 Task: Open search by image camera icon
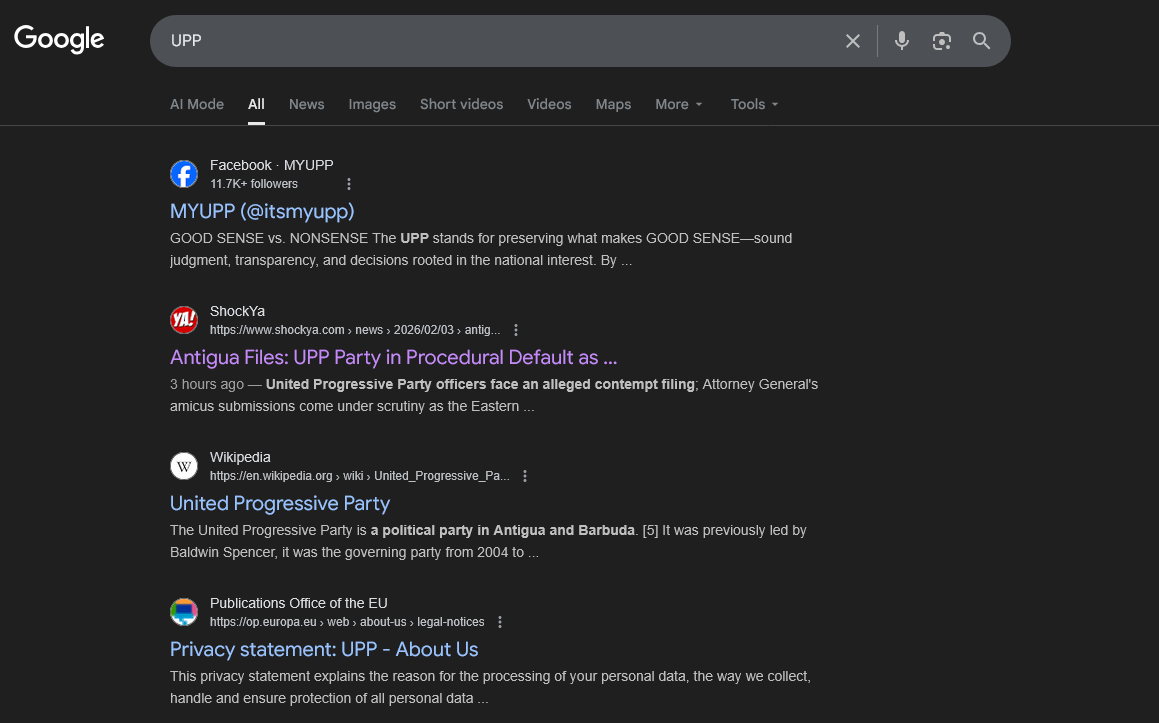click(x=941, y=41)
